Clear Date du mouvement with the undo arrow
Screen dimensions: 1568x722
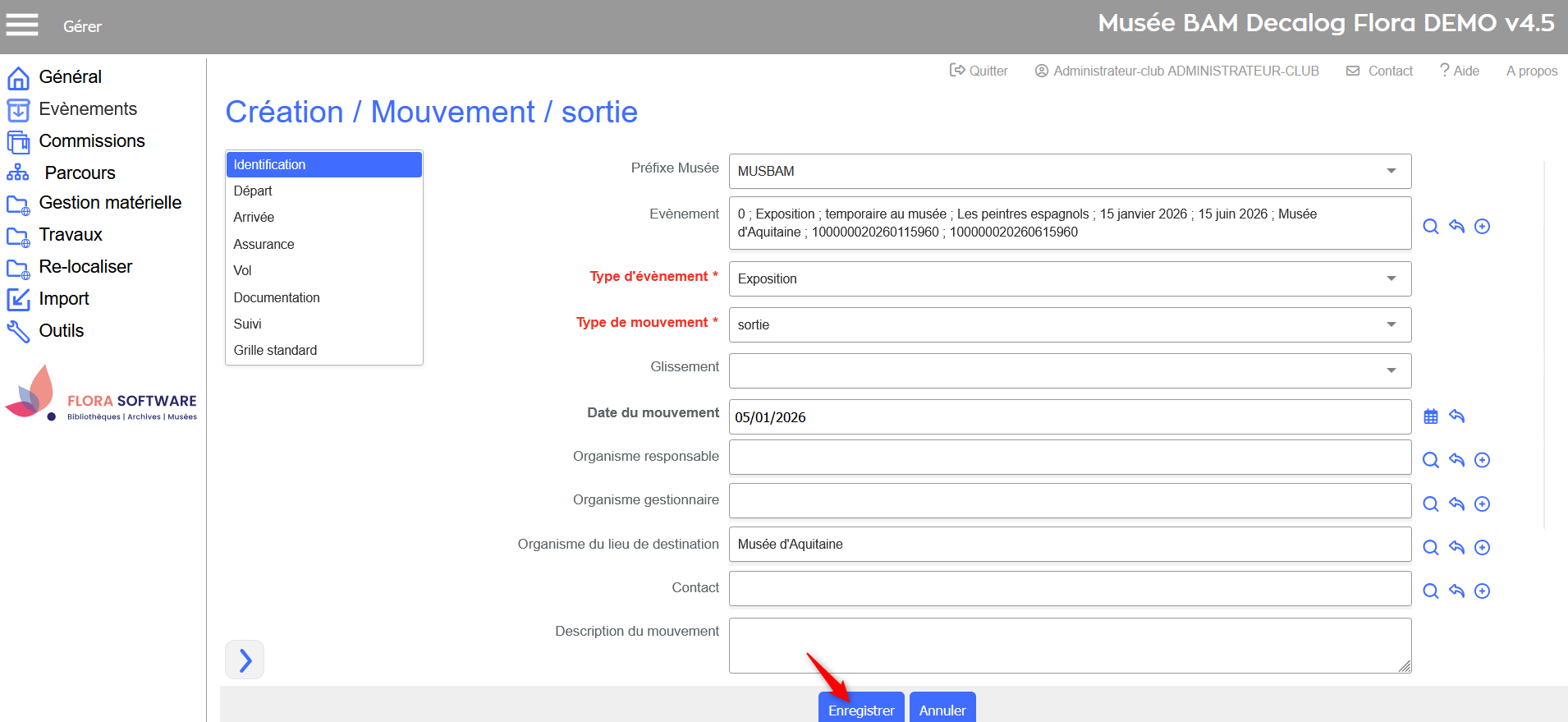pos(1456,416)
